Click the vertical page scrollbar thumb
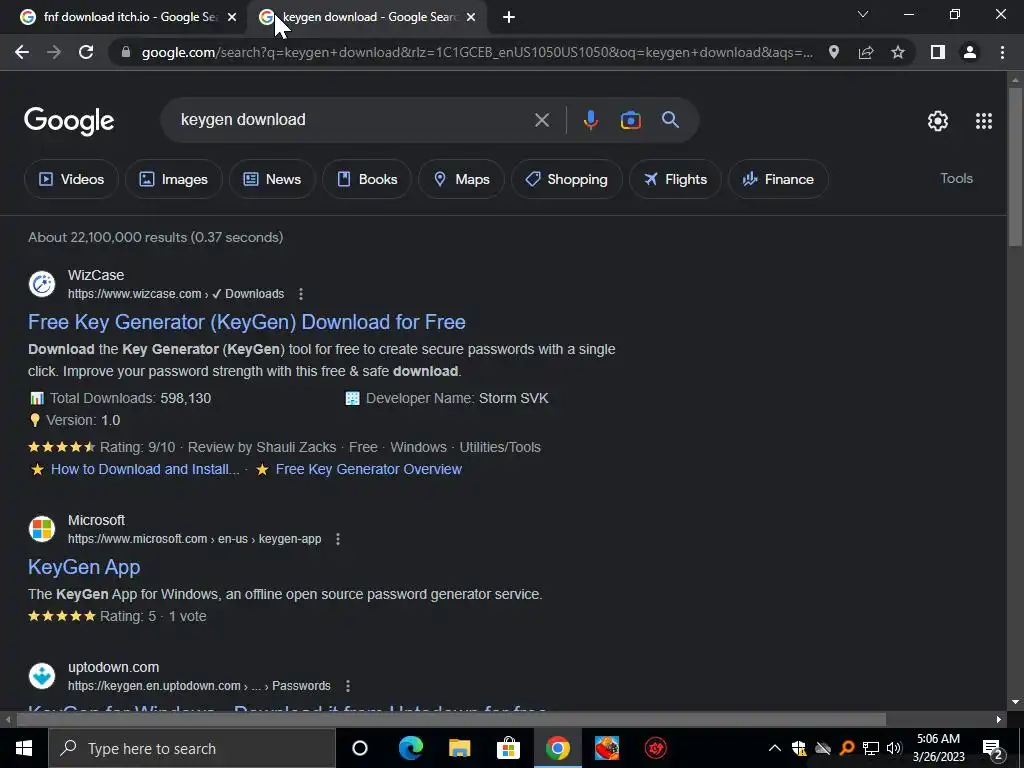Image resolution: width=1024 pixels, height=768 pixels. (1014, 167)
